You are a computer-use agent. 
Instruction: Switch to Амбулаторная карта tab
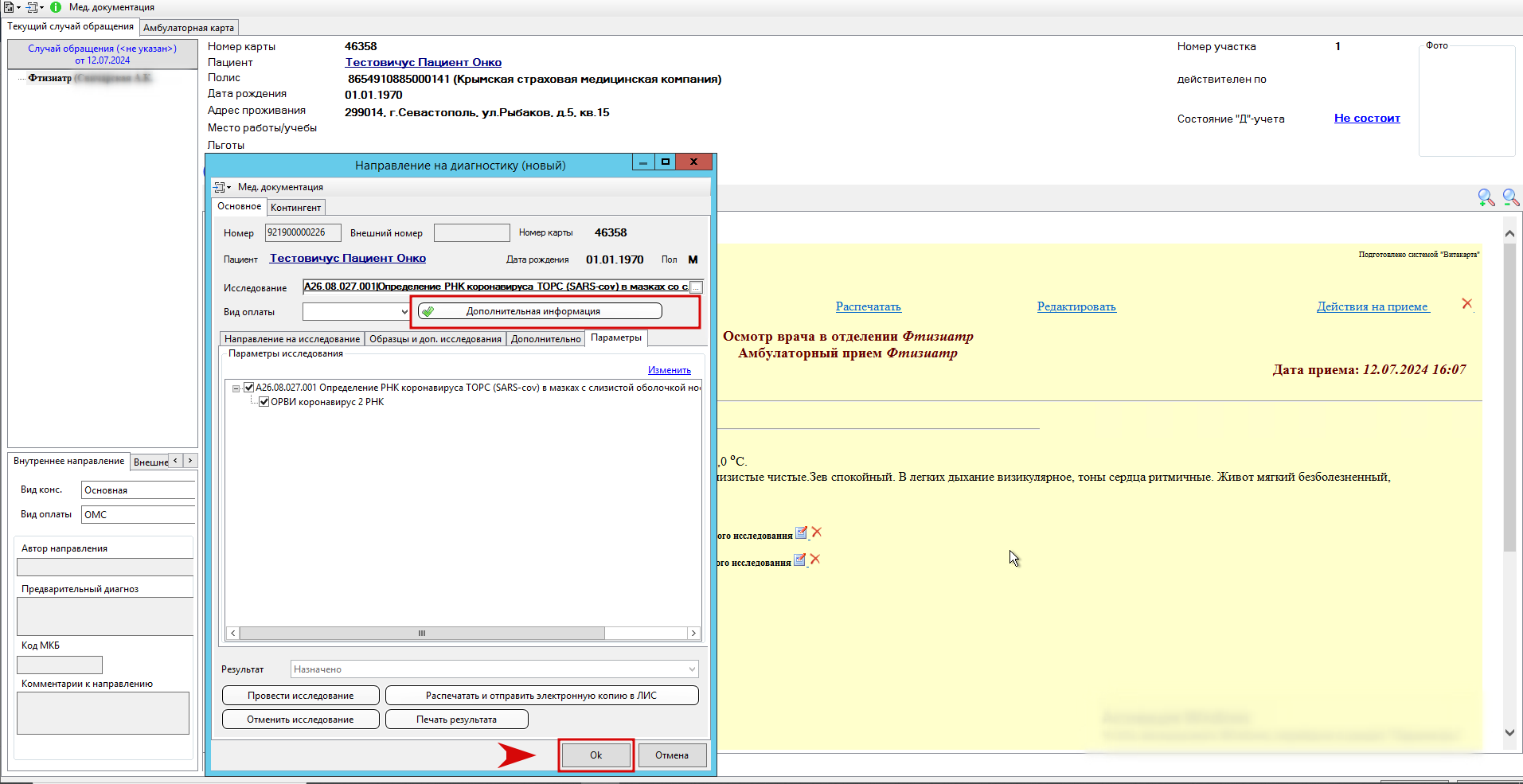[189, 28]
